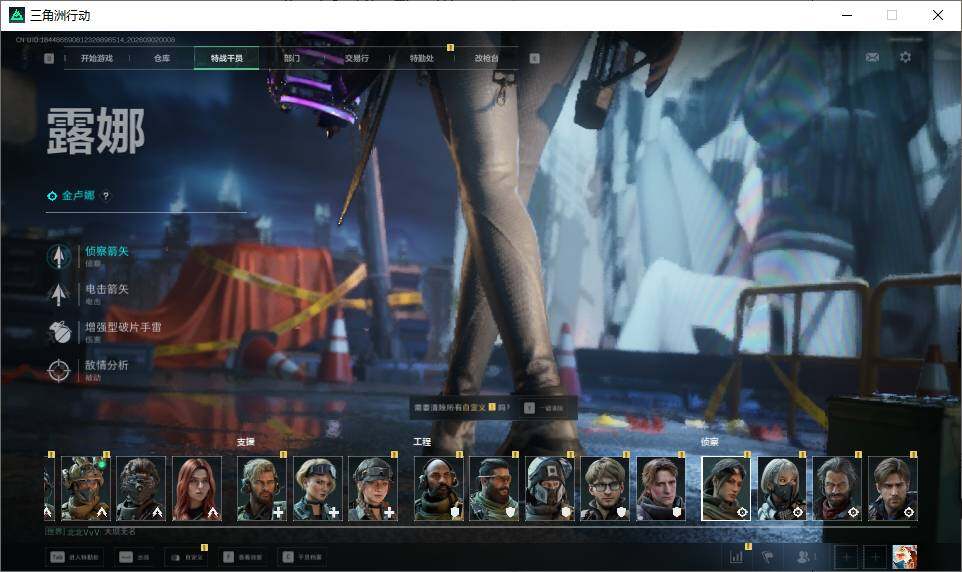Click the world chat message line

tap(91, 531)
